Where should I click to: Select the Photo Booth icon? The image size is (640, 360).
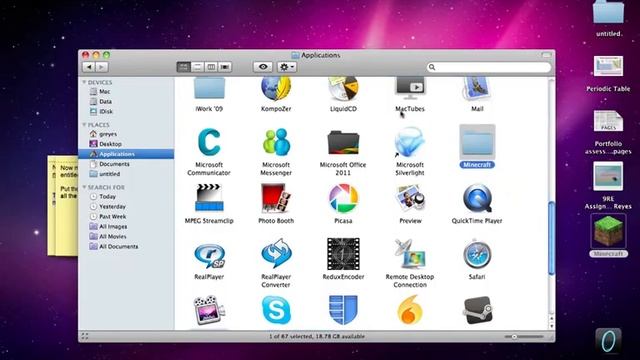coord(276,198)
